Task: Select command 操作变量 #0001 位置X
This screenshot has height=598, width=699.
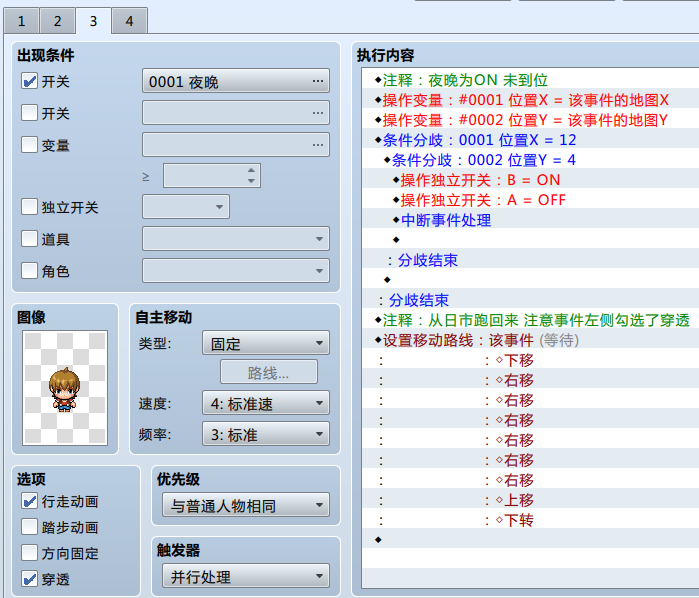Action: (530, 100)
